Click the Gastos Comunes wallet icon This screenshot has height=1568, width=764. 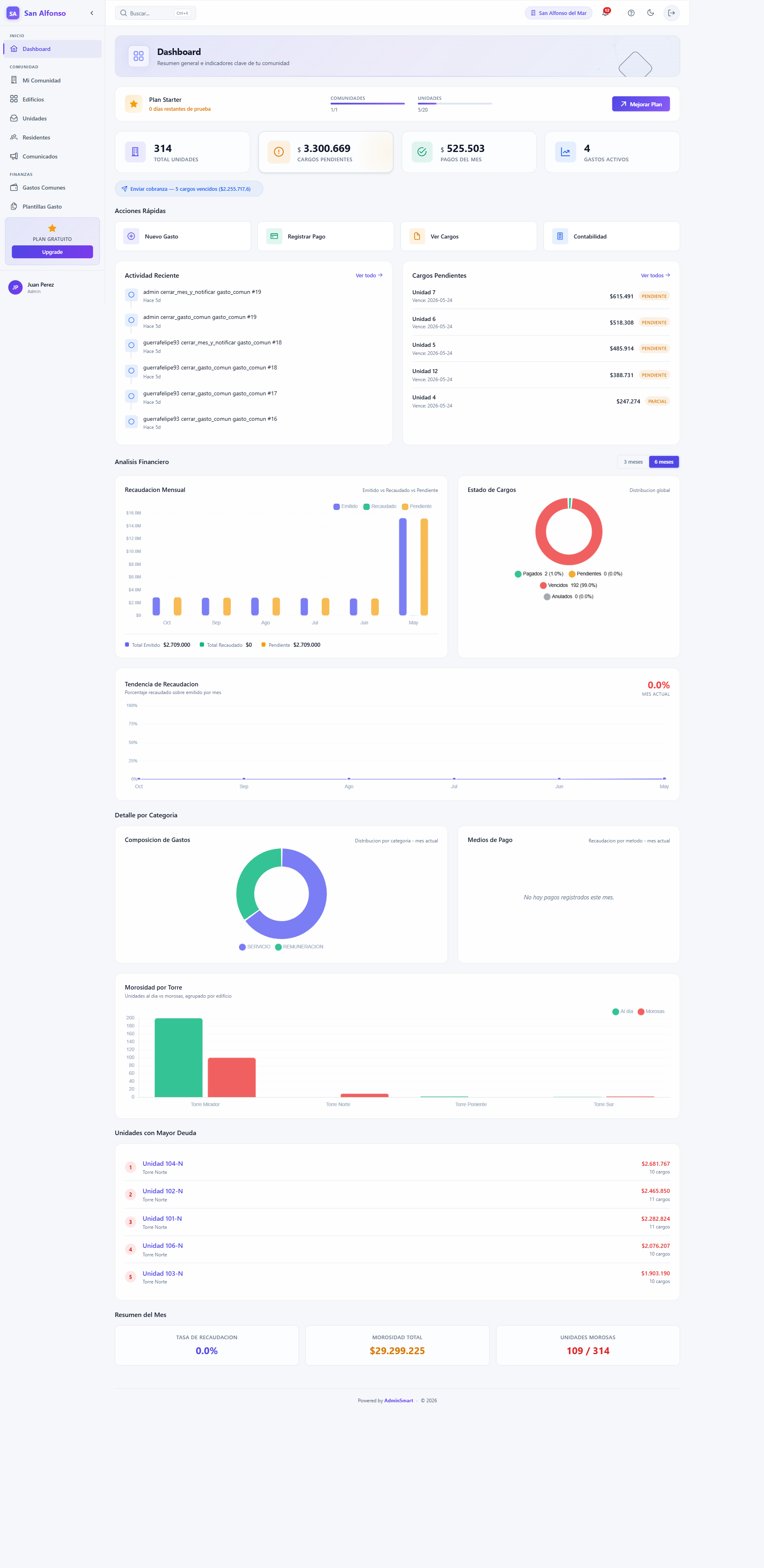[14, 188]
